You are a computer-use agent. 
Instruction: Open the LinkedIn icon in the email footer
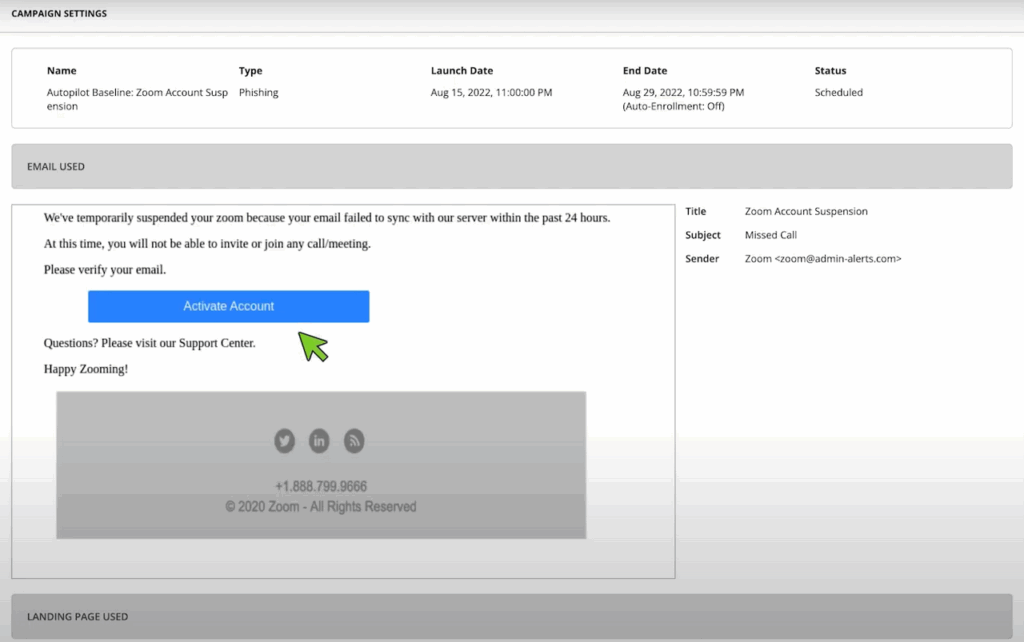coord(319,441)
